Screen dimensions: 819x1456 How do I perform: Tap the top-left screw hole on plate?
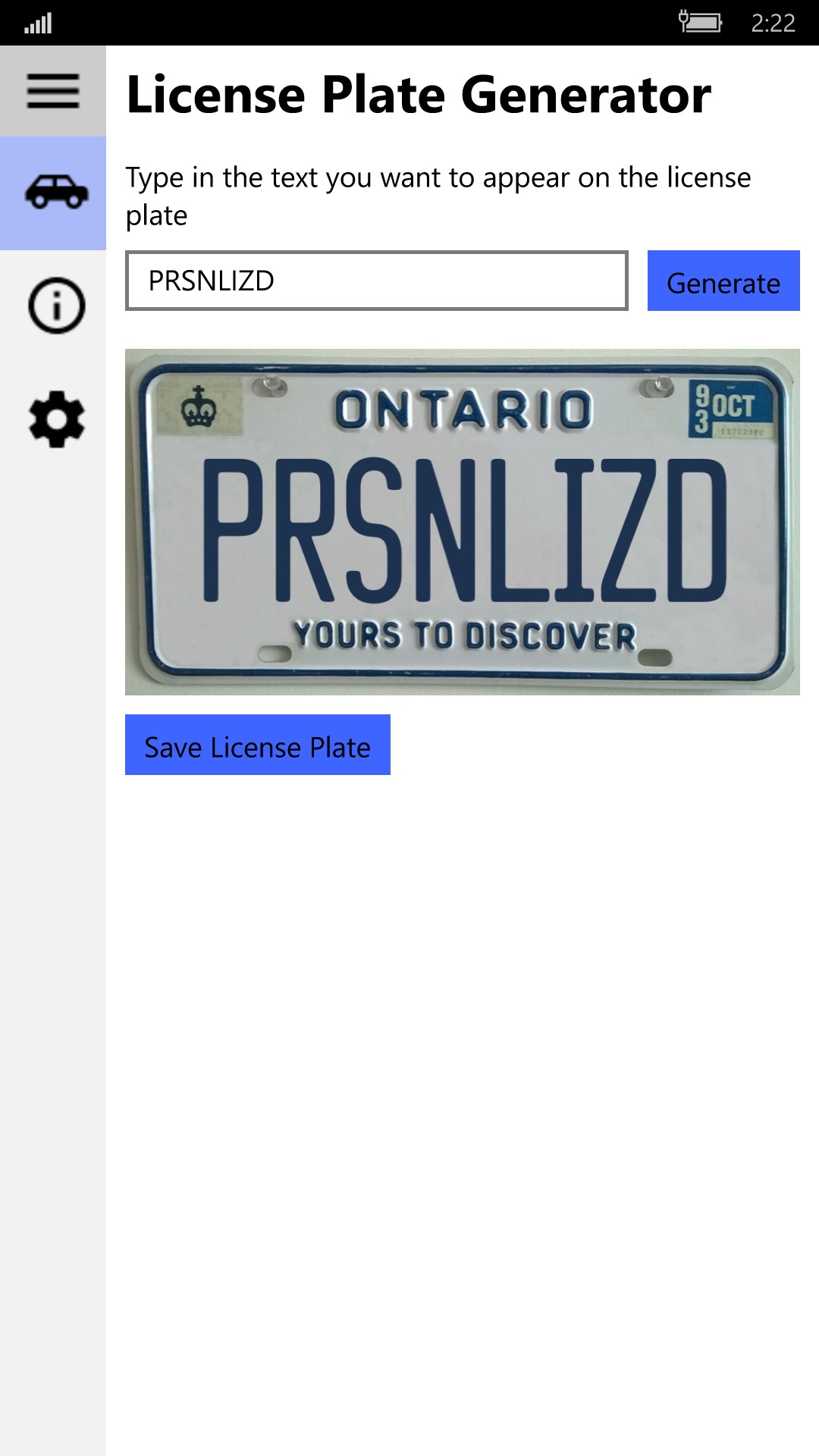pos(270,387)
